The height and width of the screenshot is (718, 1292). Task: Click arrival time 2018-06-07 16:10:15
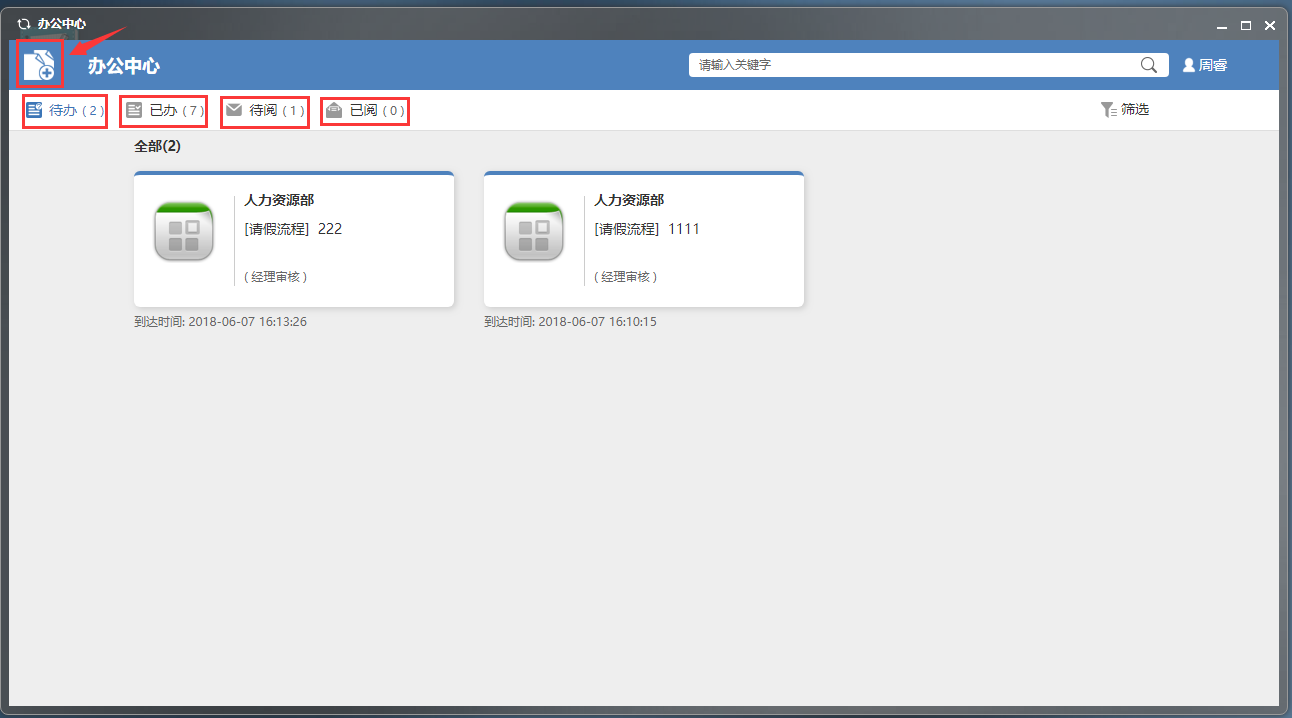570,322
